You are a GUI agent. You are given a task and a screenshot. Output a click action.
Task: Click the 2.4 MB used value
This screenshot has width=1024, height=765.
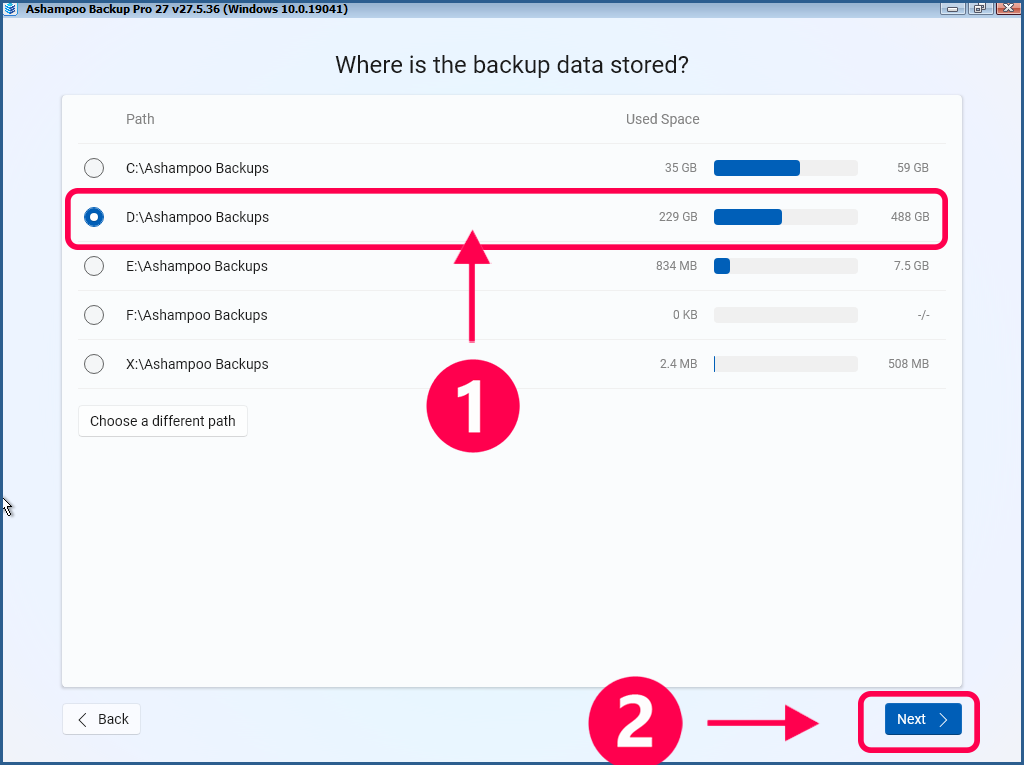coord(678,364)
